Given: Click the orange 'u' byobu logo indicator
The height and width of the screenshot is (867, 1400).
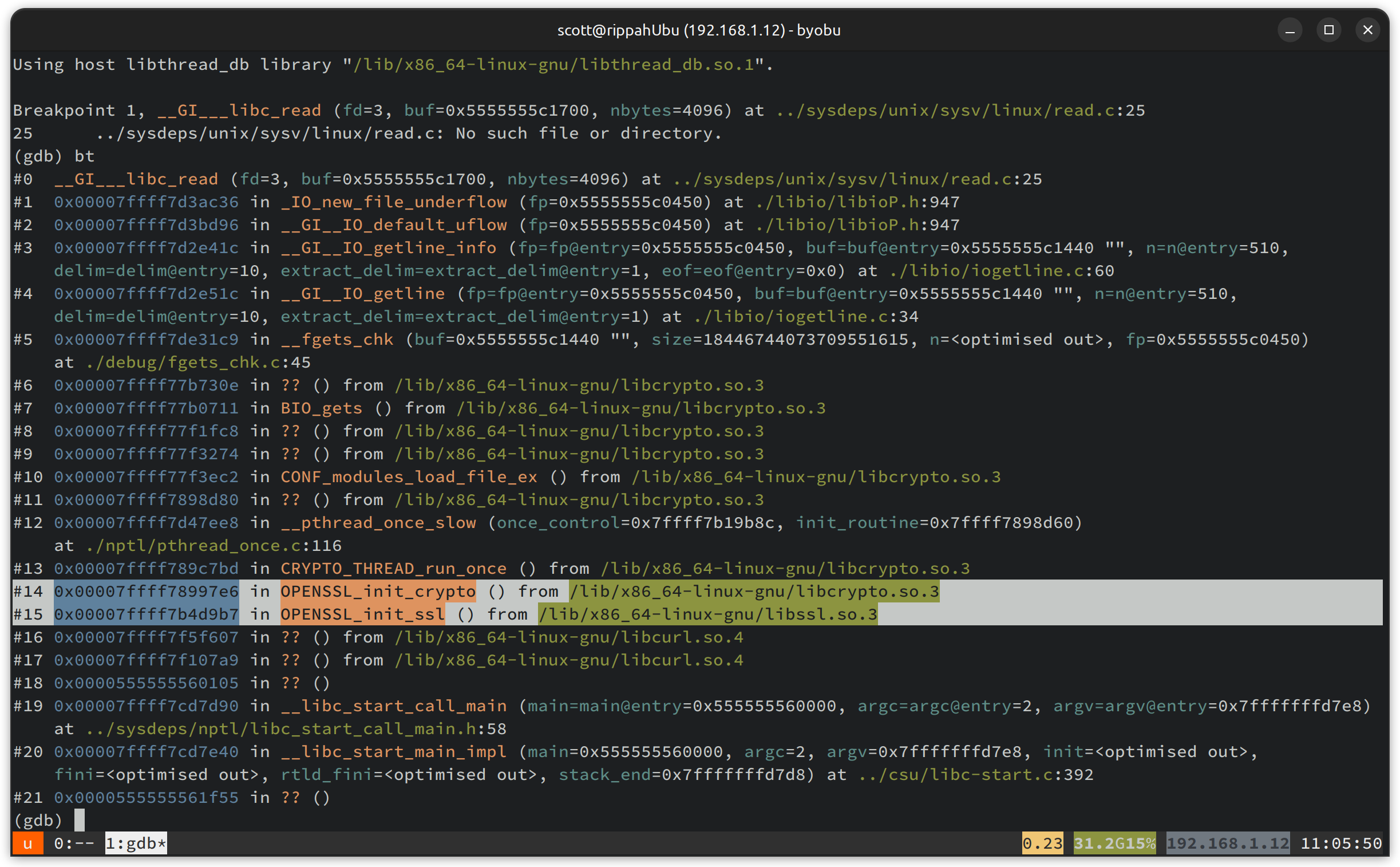Looking at the screenshot, I should tap(27, 844).
